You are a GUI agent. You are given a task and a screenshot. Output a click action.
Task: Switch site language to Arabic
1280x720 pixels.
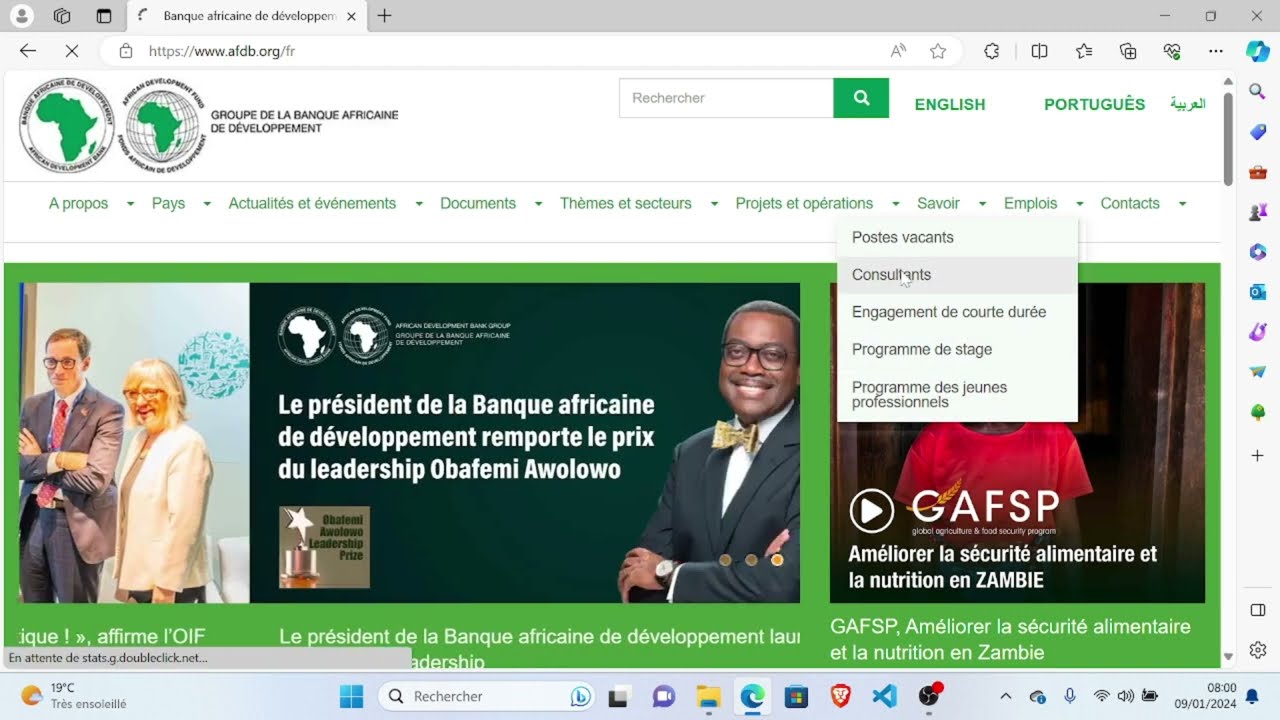(1188, 104)
